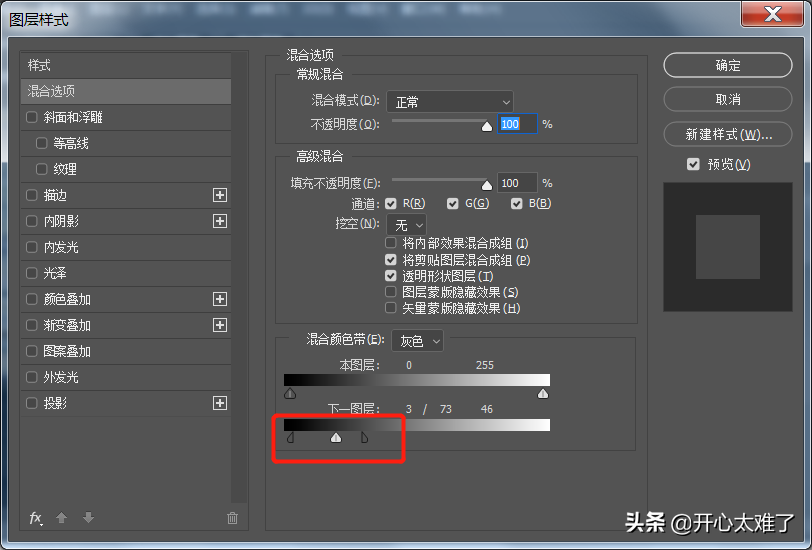Enable the 图案叠加 checkbox

(x=32, y=351)
